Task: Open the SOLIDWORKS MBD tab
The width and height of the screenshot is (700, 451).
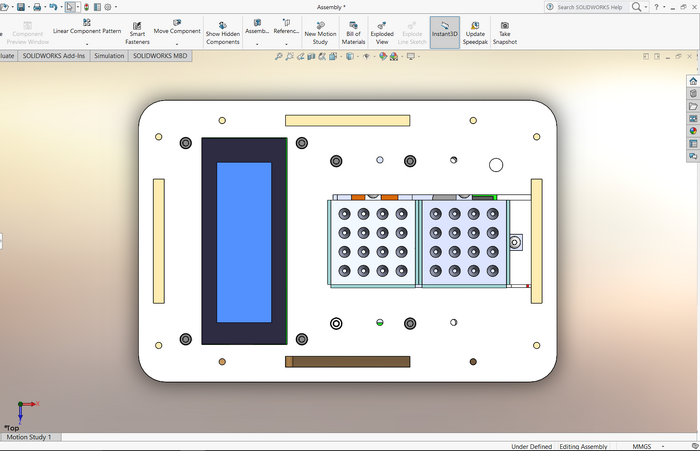Action: point(160,56)
